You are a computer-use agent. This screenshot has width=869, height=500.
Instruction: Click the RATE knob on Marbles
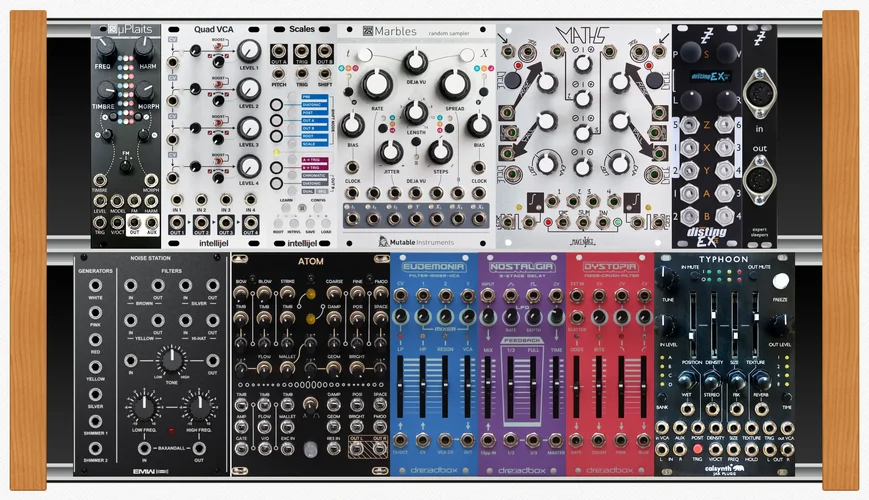click(x=377, y=85)
